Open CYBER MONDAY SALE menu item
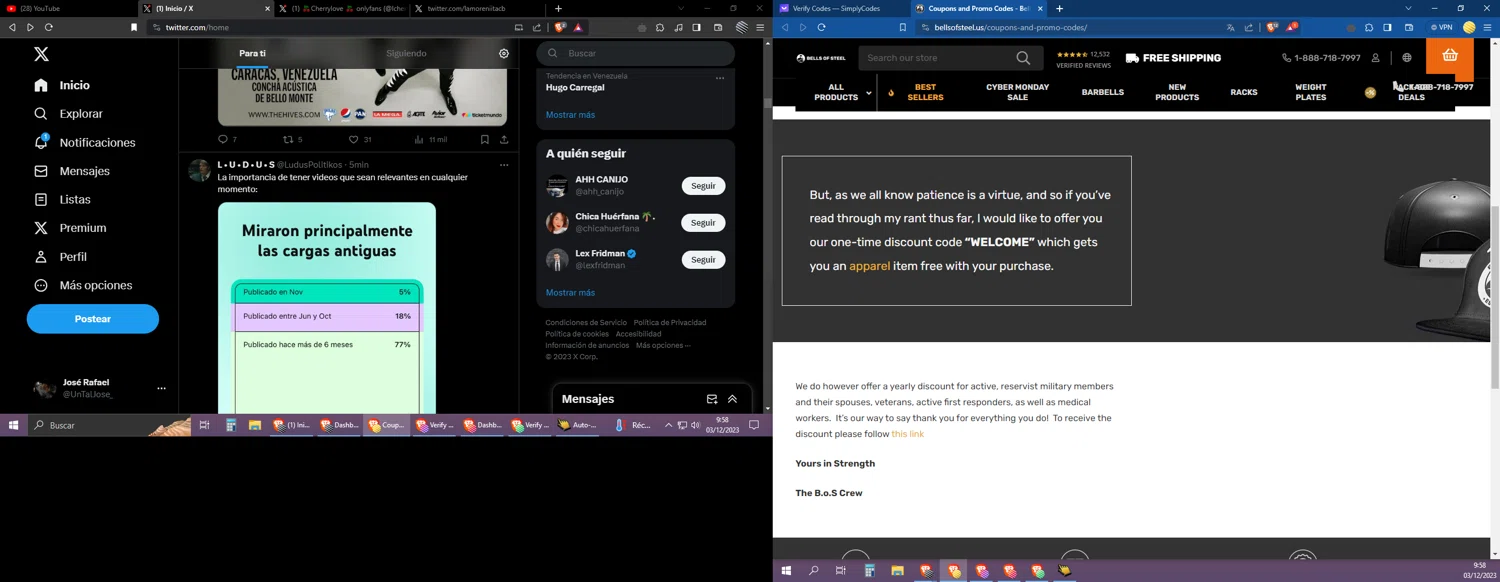This screenshot has height=582, width=1500. pyautogui.click(x=1017, y=92)
